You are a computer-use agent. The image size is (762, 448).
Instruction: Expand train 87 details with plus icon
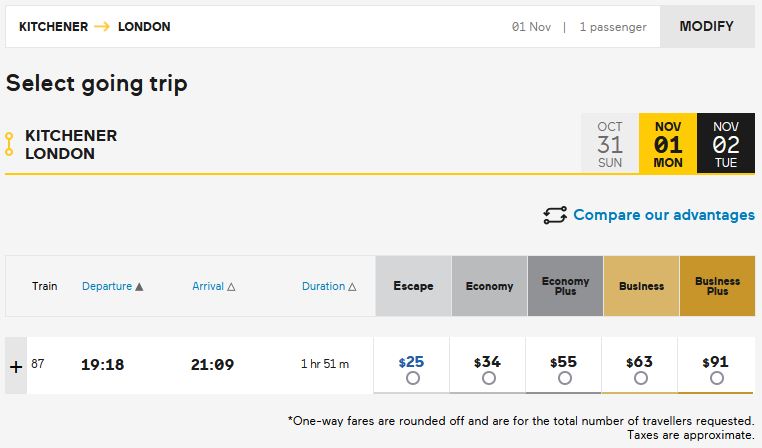coord(15,366)
